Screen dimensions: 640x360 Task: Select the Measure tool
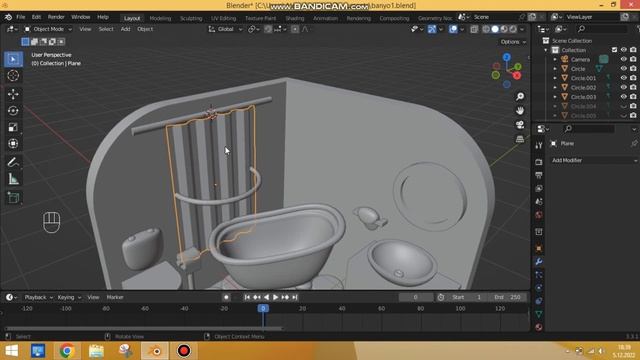tap(13, 179)
